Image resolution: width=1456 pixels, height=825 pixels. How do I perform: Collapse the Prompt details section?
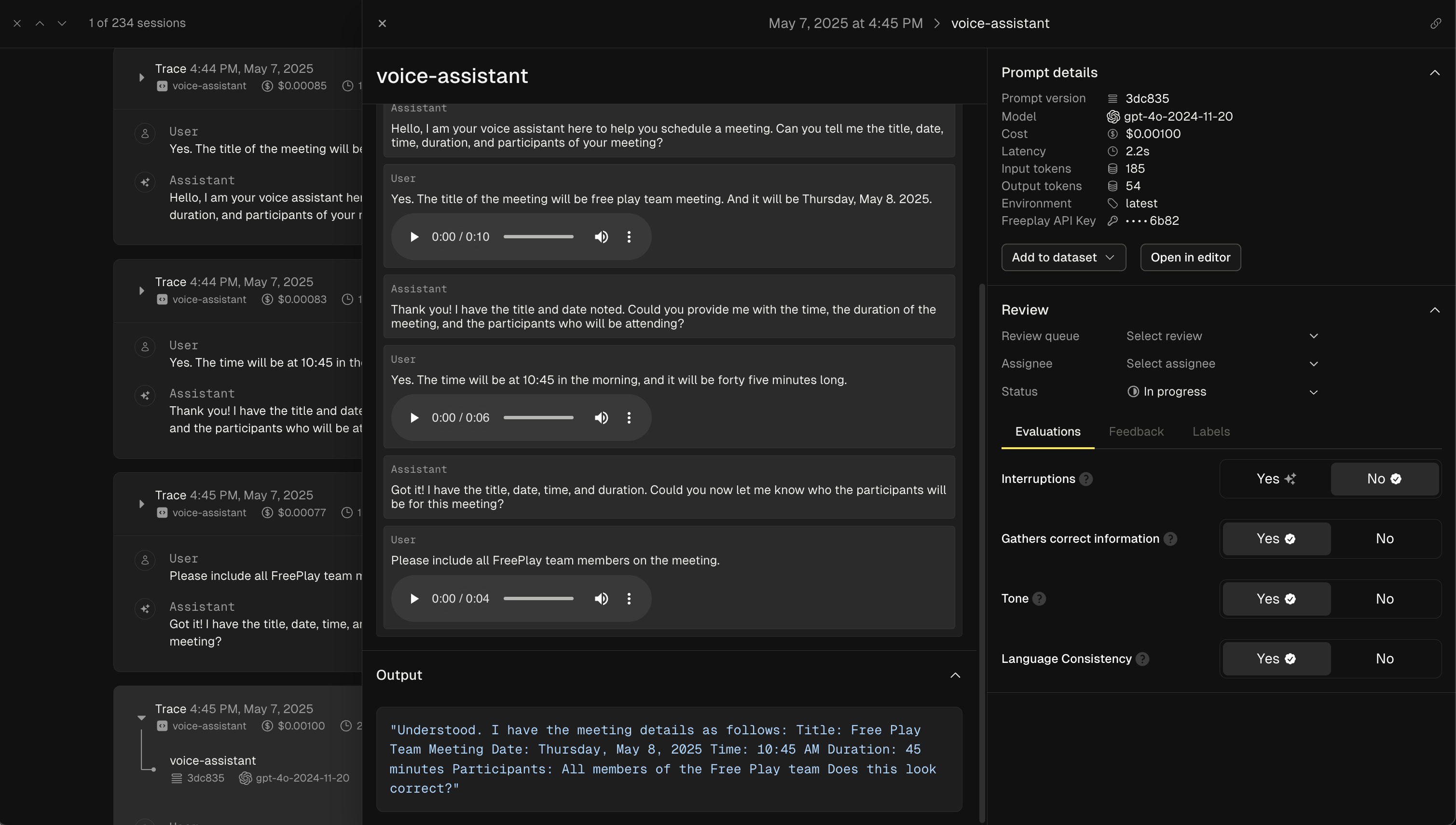[x=1434, y=73]
